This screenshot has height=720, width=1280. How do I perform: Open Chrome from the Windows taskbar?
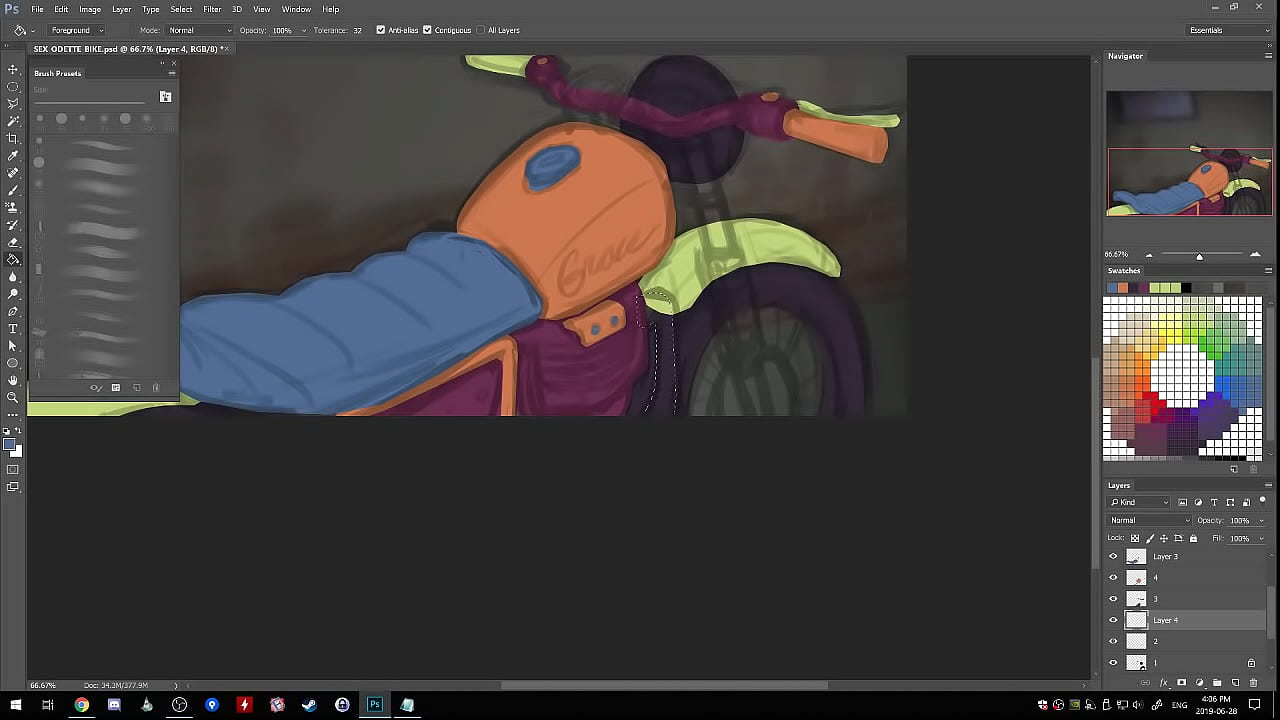tap(81, 705)
